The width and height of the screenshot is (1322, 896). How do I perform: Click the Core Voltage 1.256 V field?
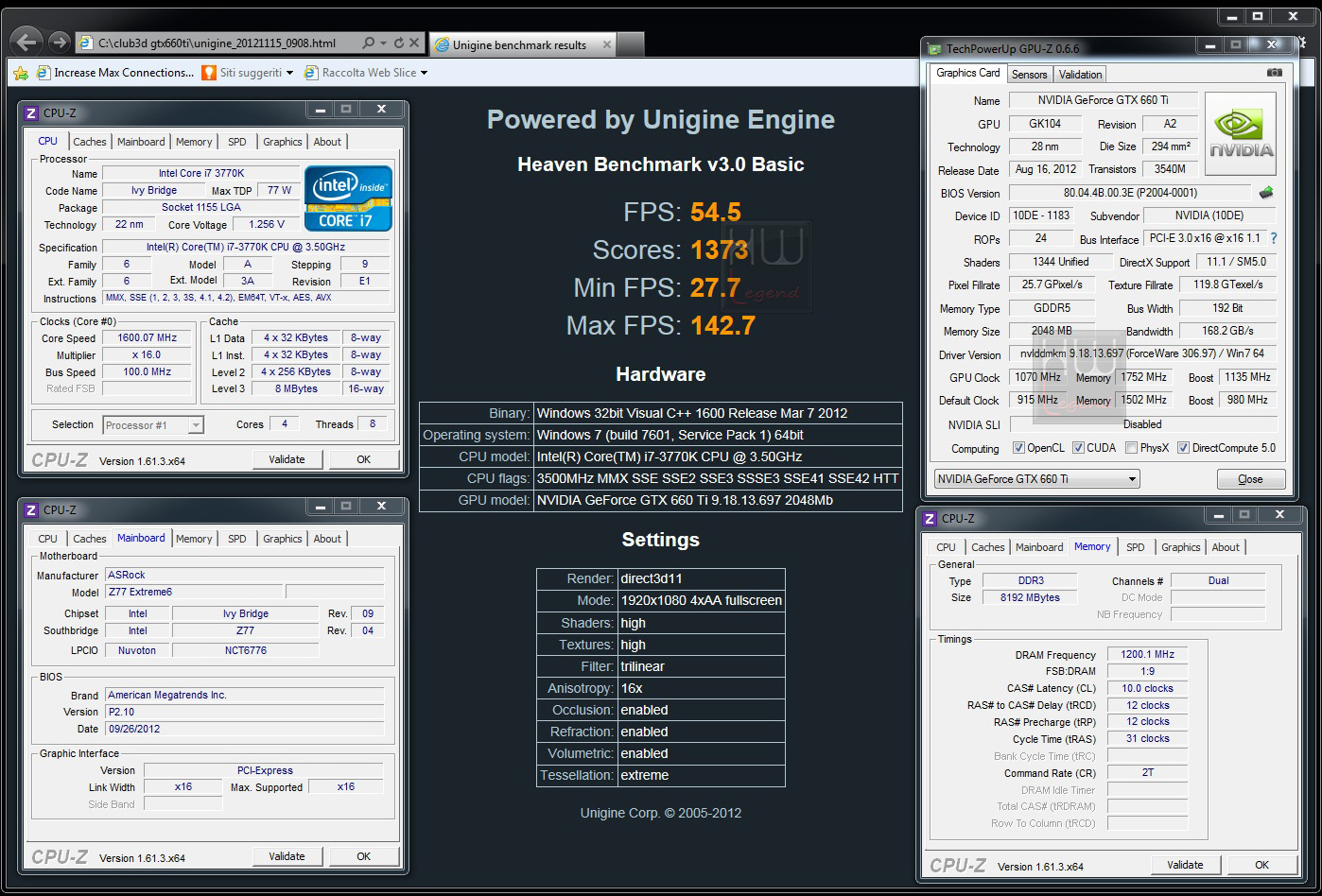266,224
